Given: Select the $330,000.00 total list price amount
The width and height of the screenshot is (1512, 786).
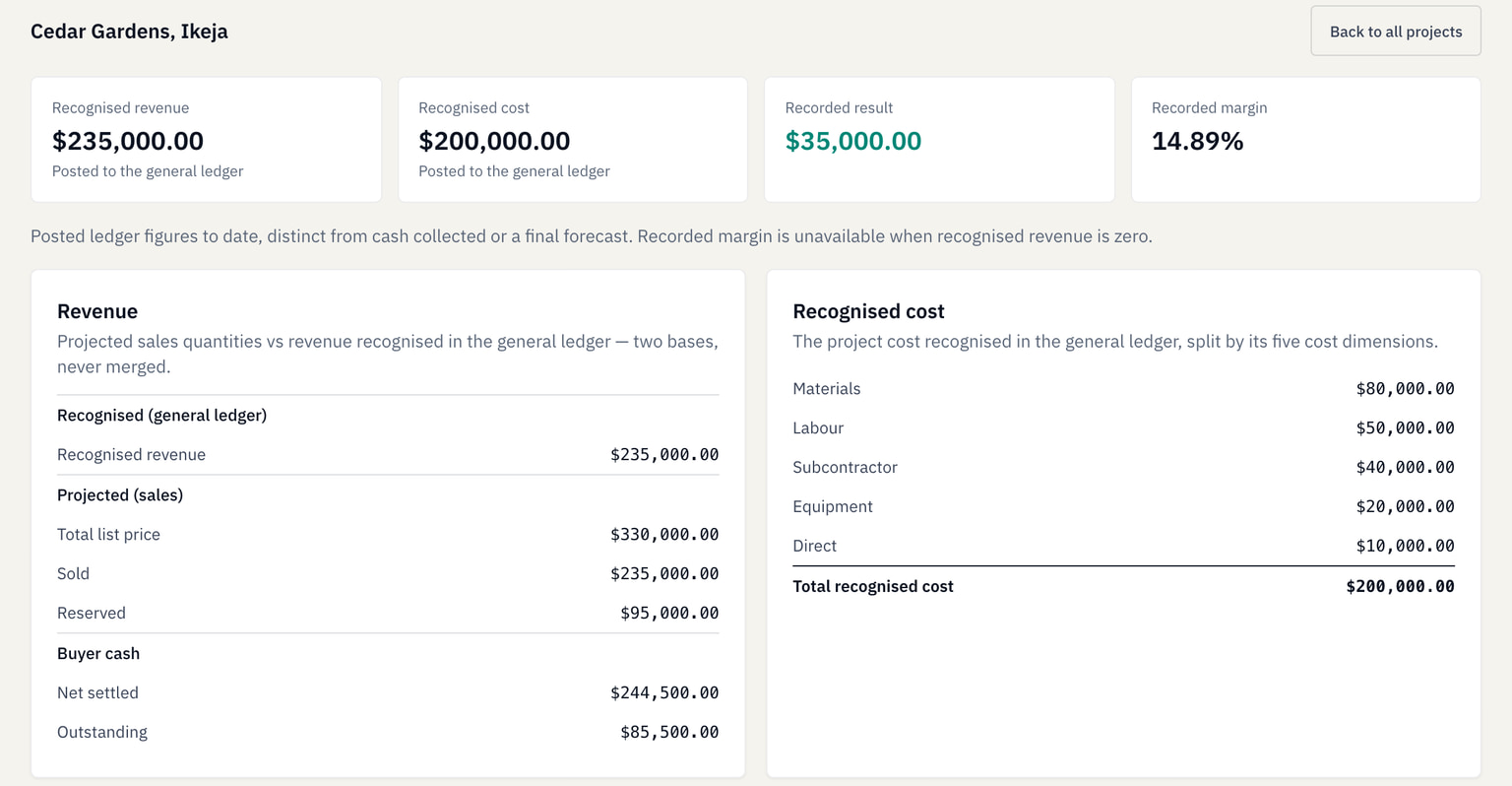Looking at the screenshot, I should [x=664, y=534].
